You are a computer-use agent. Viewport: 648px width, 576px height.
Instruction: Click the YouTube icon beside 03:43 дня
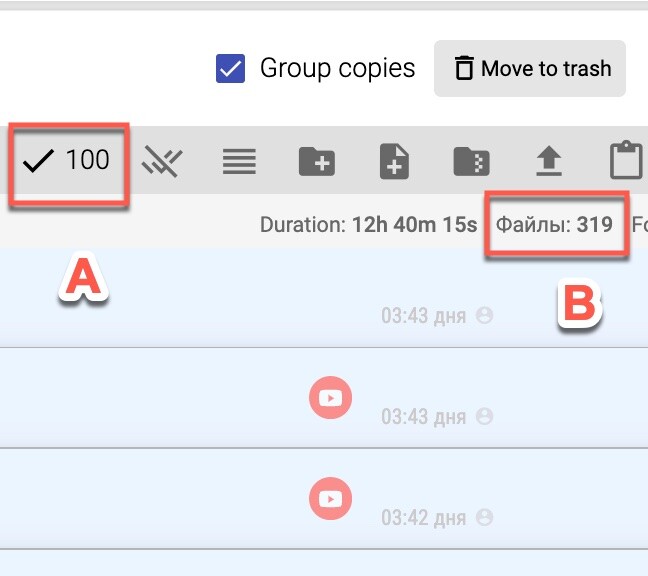tap(329, 399)
